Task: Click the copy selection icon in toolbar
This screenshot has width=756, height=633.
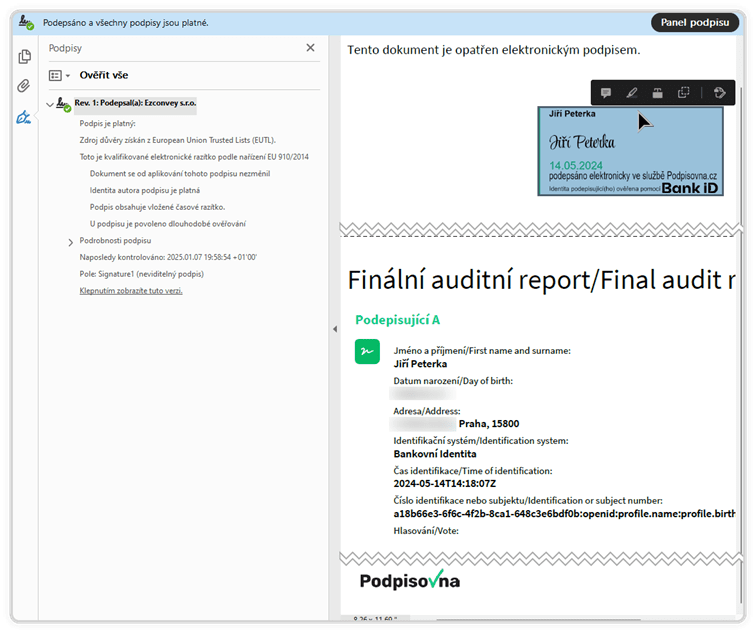Action: pyautogui.click(x=684, y=93)
